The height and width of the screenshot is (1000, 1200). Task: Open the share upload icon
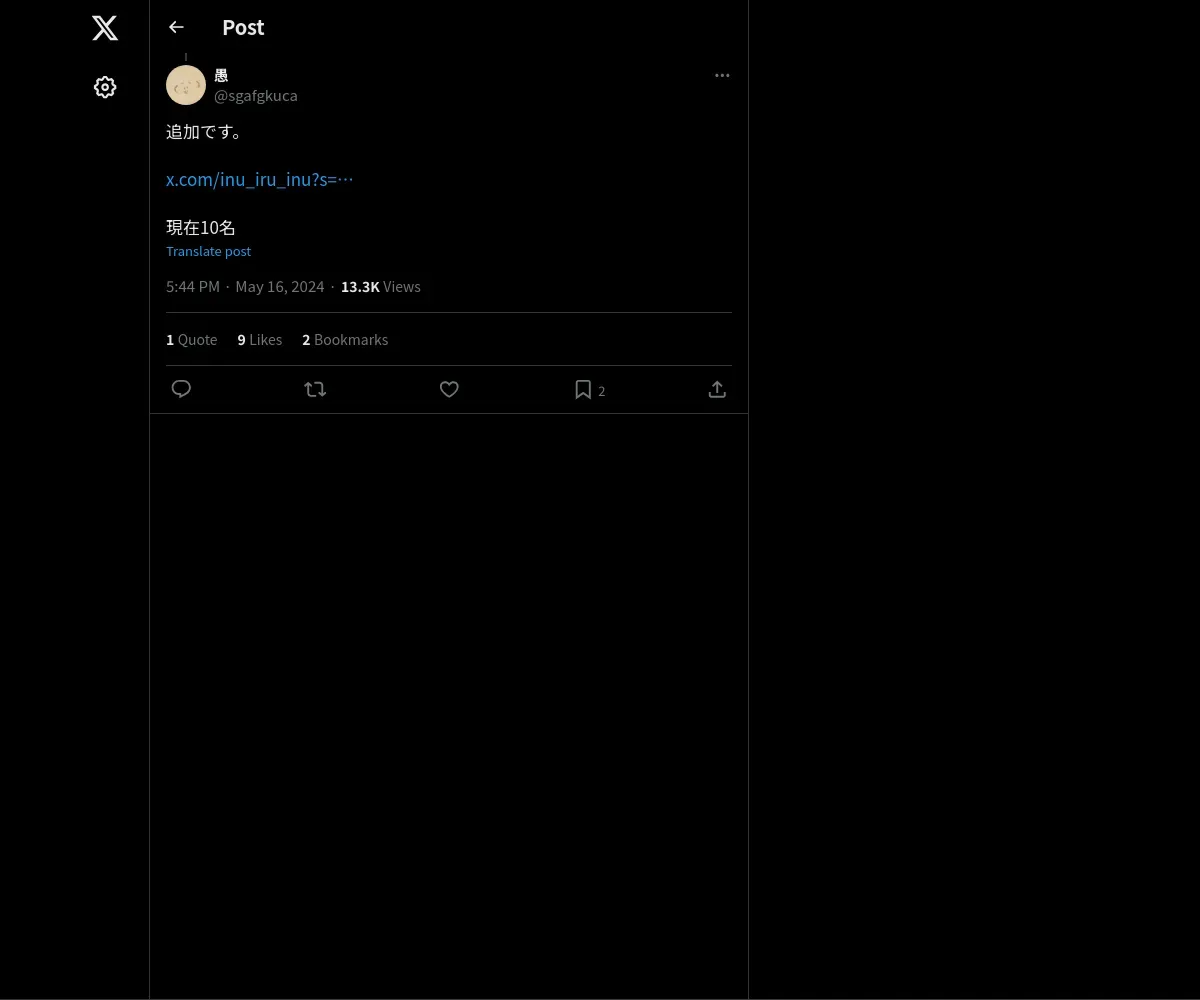coord(717,389)
